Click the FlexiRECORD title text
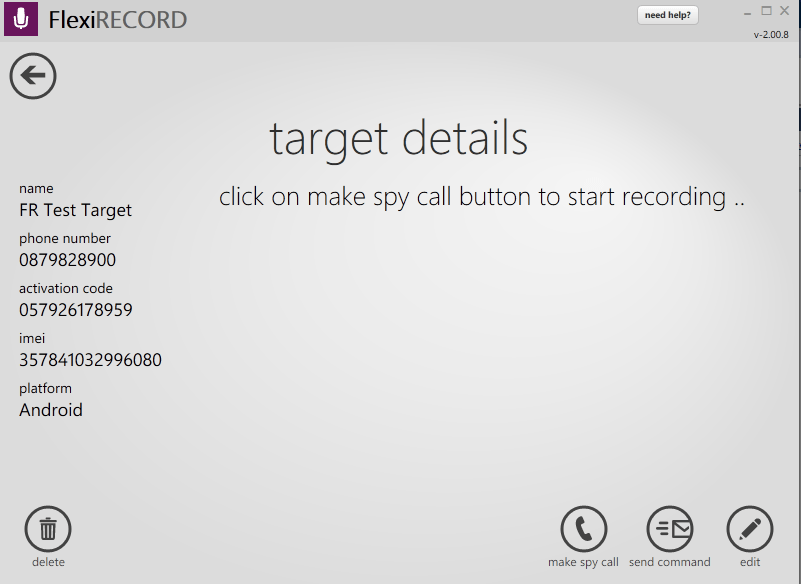The width and height of the screenshot is (801, 584). 118,20
